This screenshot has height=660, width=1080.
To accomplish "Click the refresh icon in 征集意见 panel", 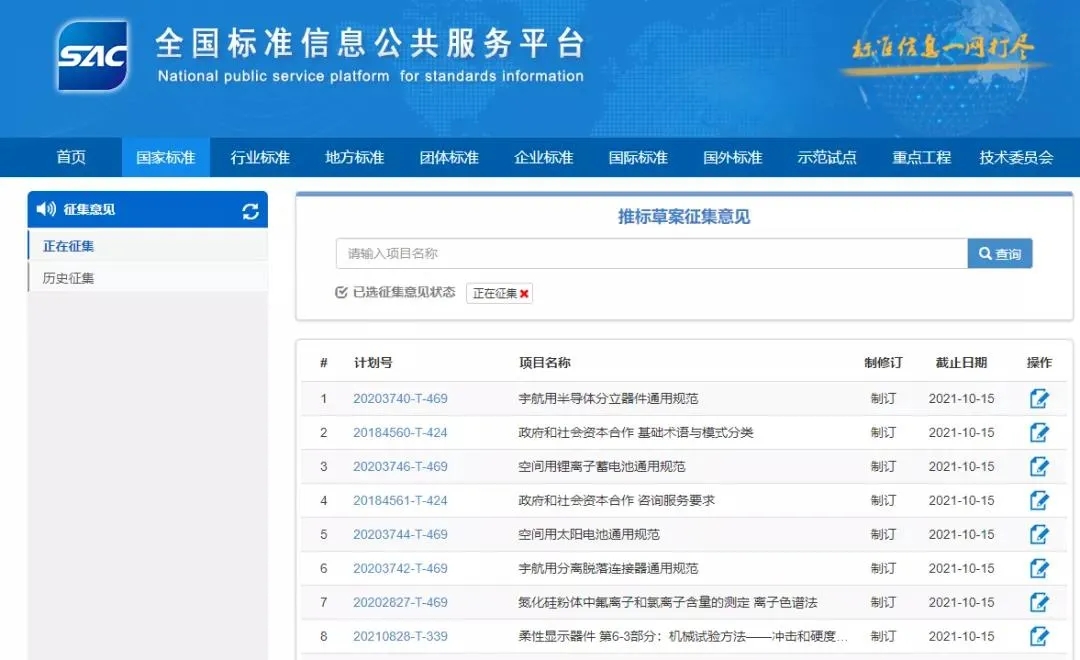I will 250,211.
